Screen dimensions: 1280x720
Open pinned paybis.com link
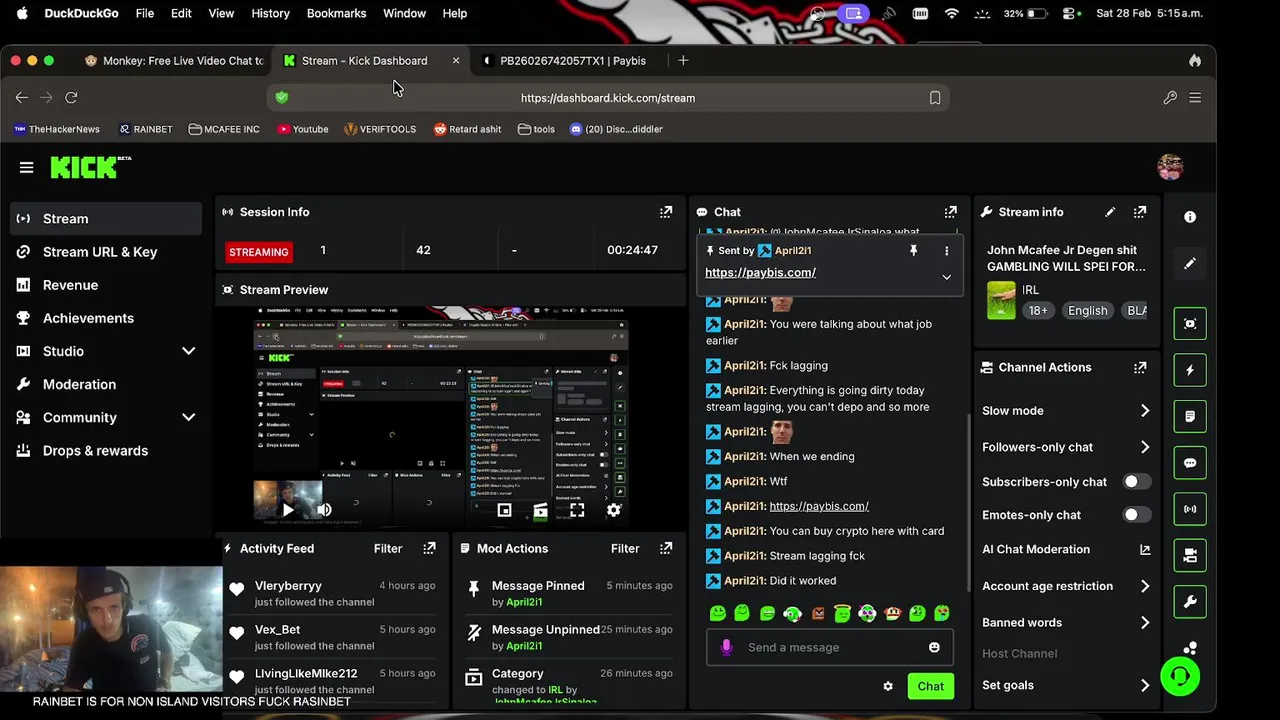(x=760, y=272)
